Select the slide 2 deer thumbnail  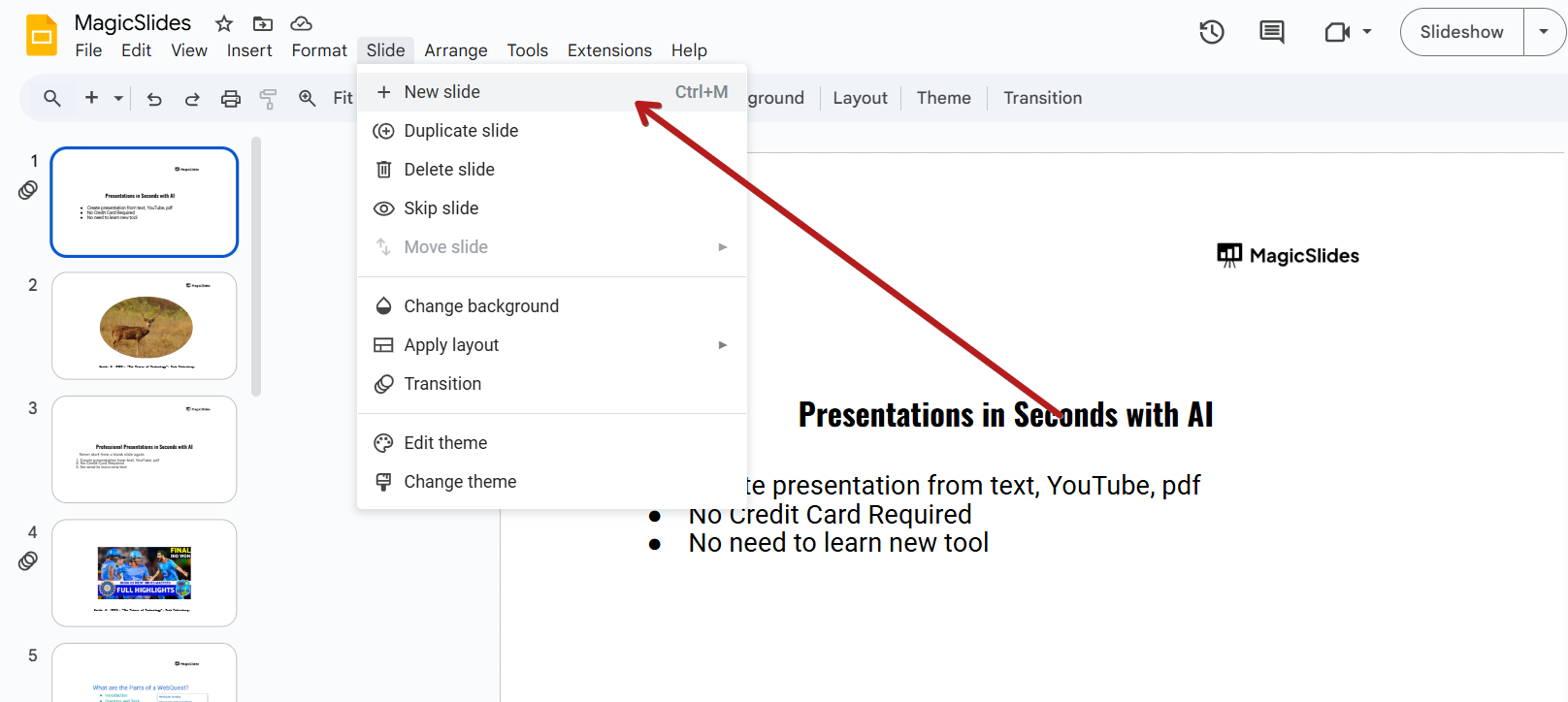pos(145,326)
